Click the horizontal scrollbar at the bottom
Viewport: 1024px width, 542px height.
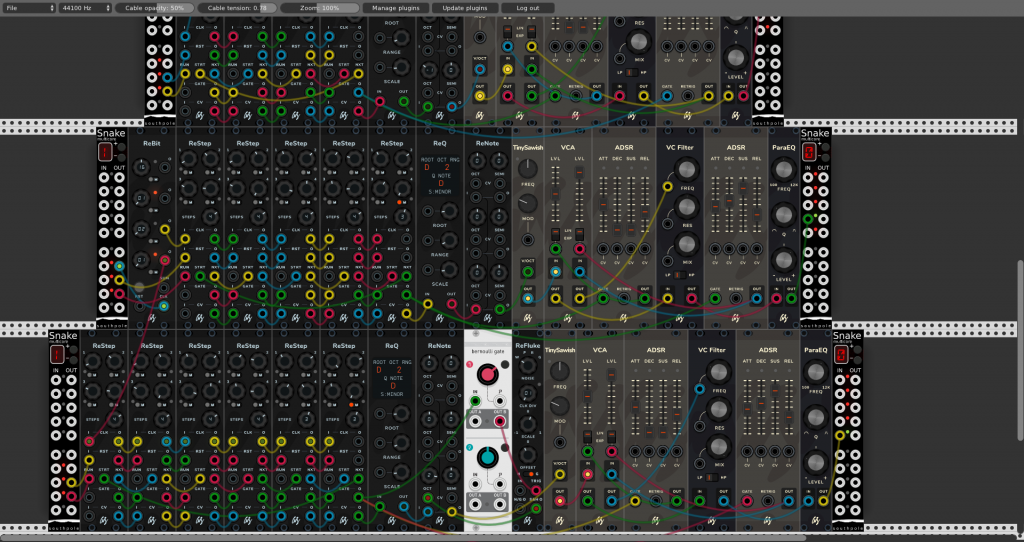pos(403,538)
